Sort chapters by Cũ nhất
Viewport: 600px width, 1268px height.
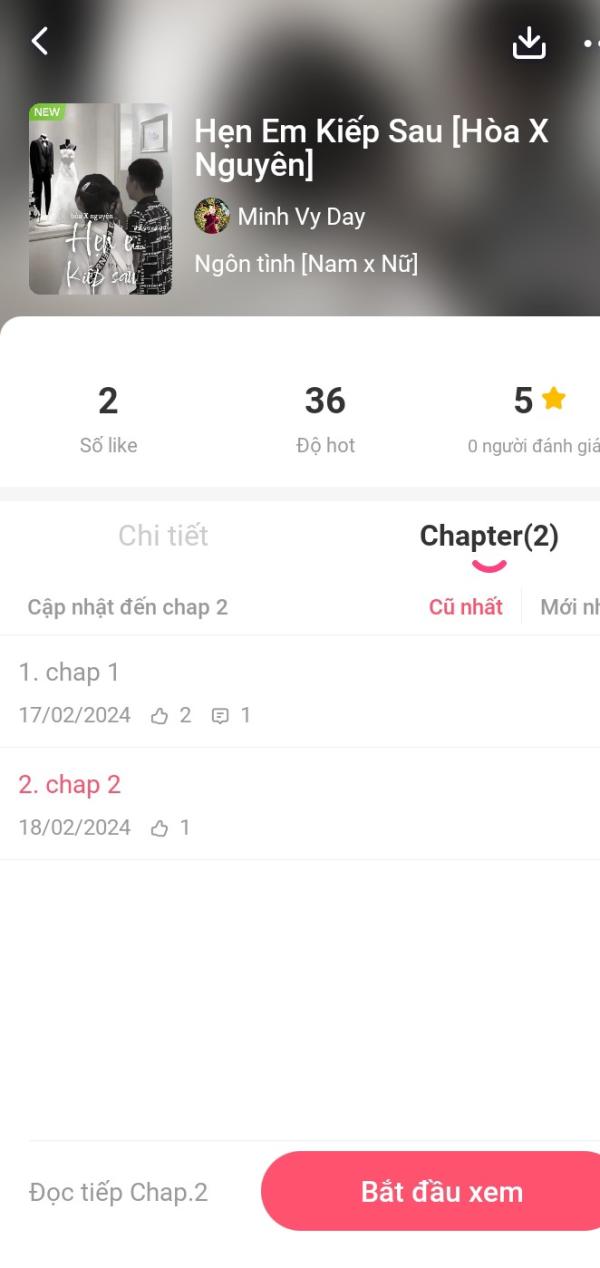click(466, 607)
